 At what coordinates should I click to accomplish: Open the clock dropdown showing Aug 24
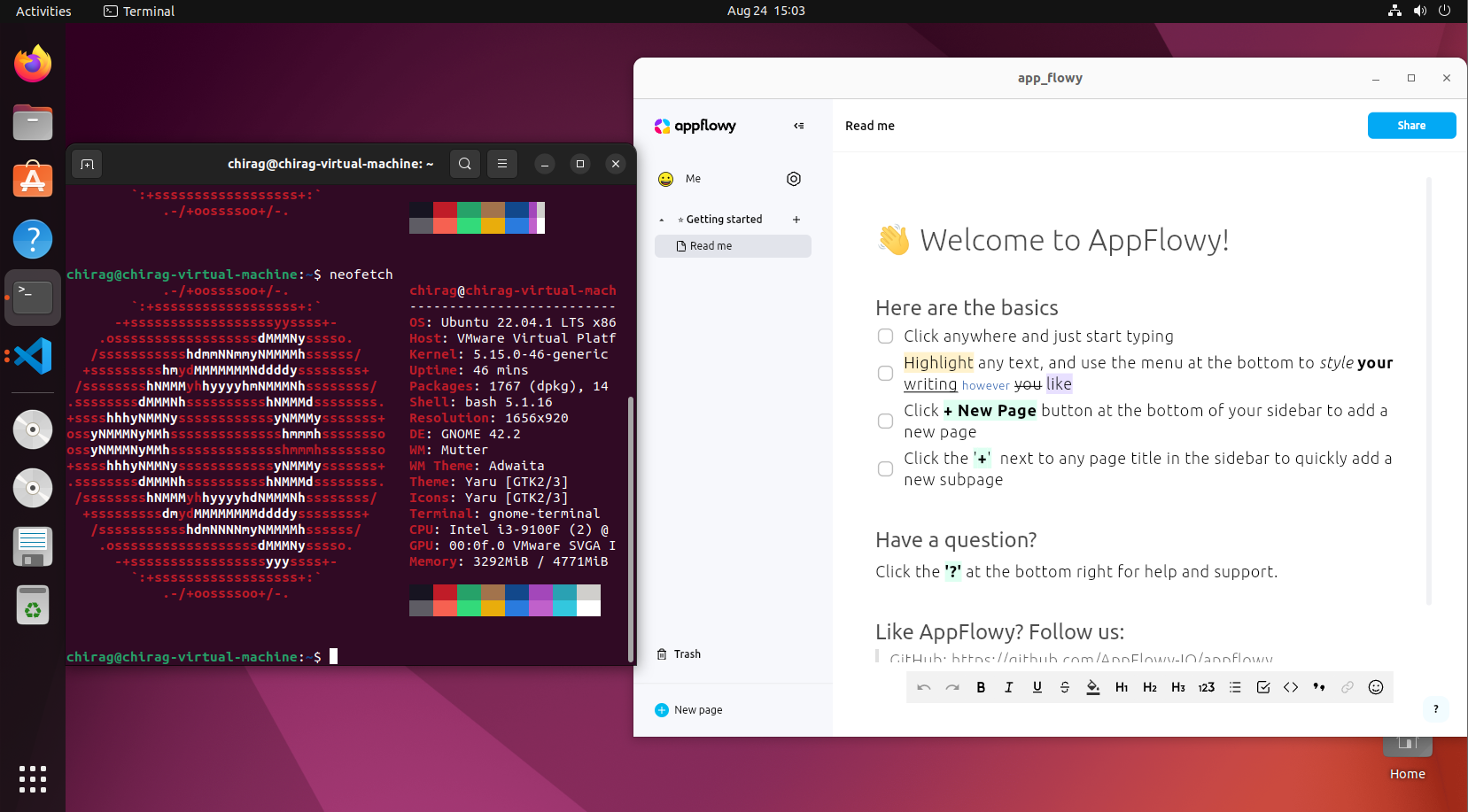(x=765, y=11)
